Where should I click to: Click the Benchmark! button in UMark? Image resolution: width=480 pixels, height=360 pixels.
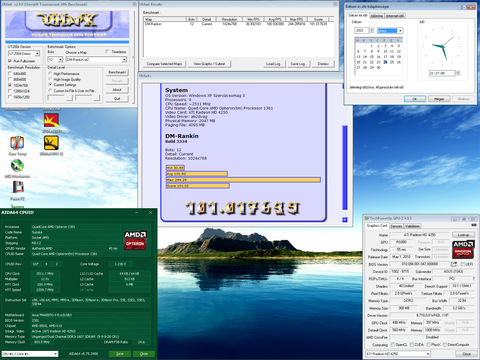tap(117, 72)
